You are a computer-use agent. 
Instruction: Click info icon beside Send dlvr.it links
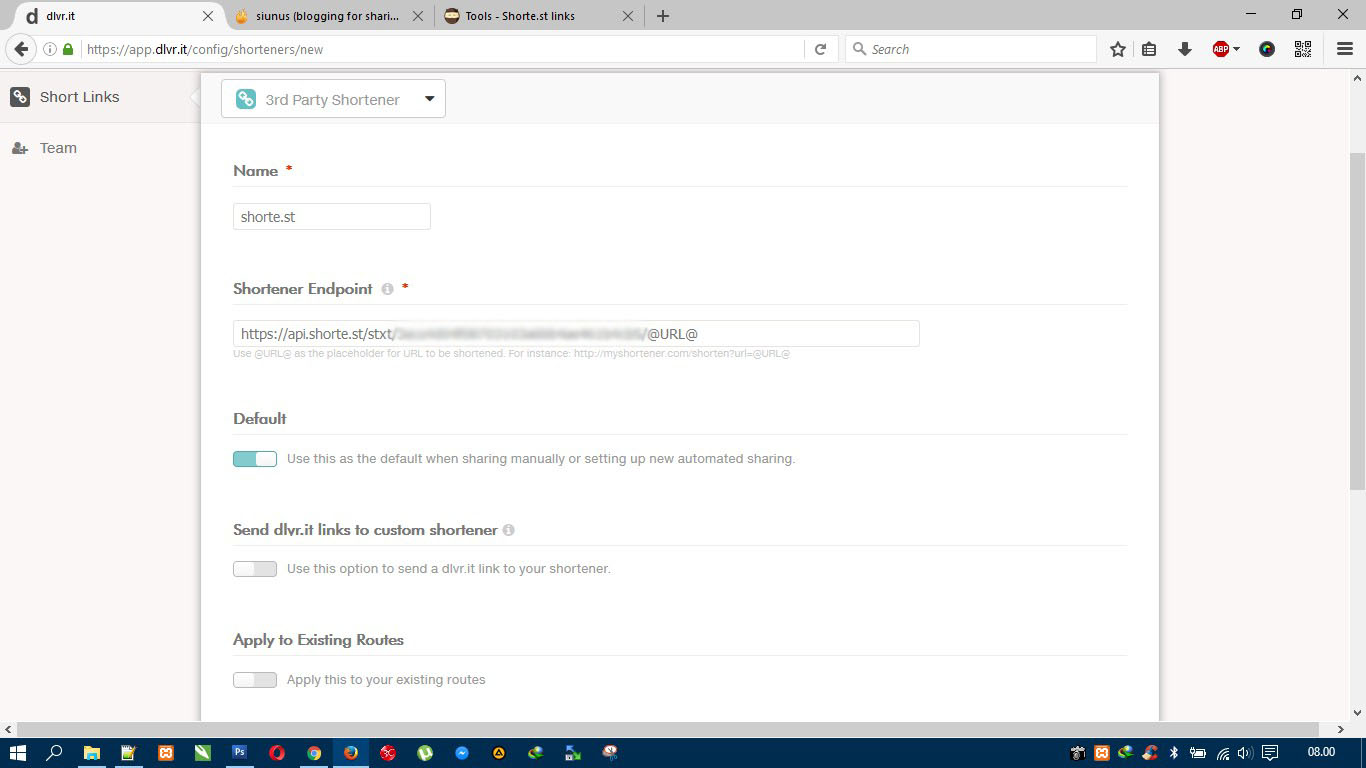click(509, 530)
